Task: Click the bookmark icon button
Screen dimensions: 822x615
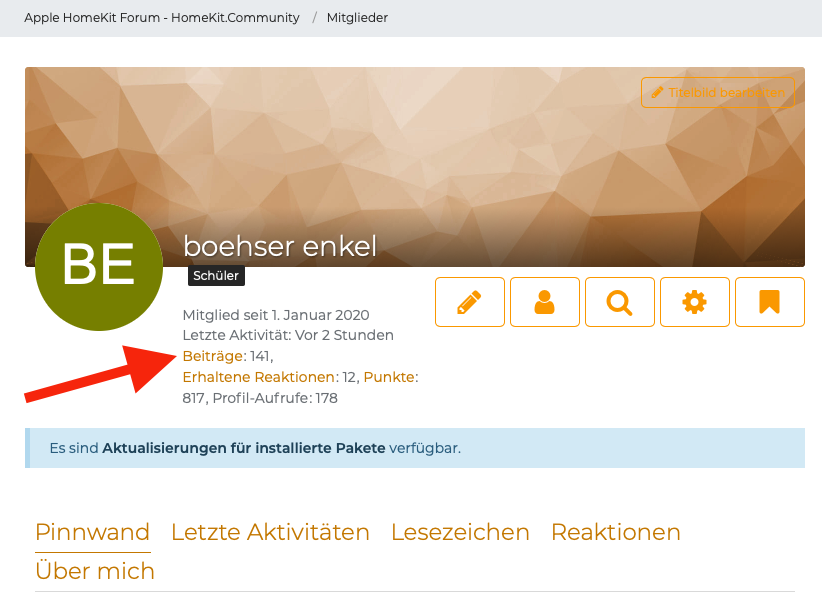Action: click(769, 302)
